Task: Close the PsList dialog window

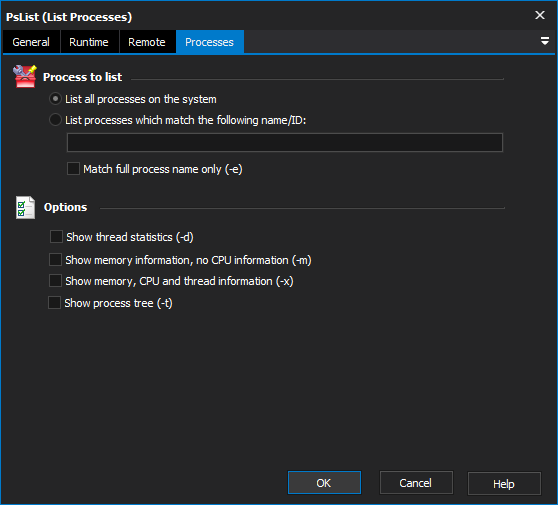Action: [540, 15]
